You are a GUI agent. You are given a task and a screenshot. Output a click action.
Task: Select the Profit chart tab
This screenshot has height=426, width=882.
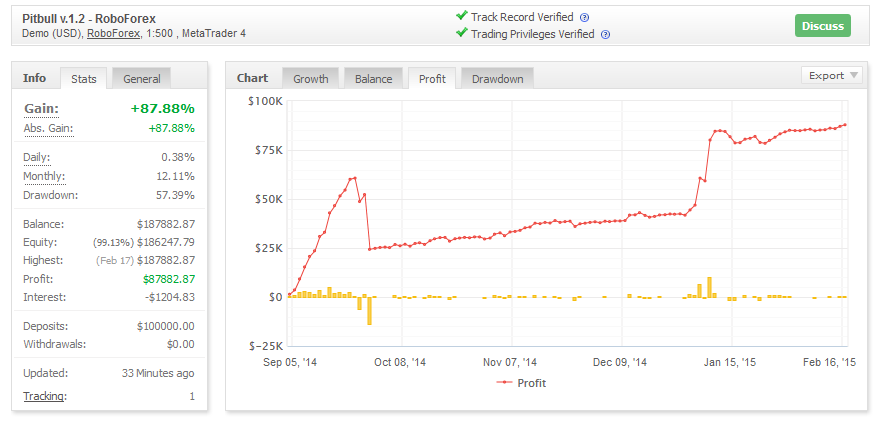[x=432, y=78]
